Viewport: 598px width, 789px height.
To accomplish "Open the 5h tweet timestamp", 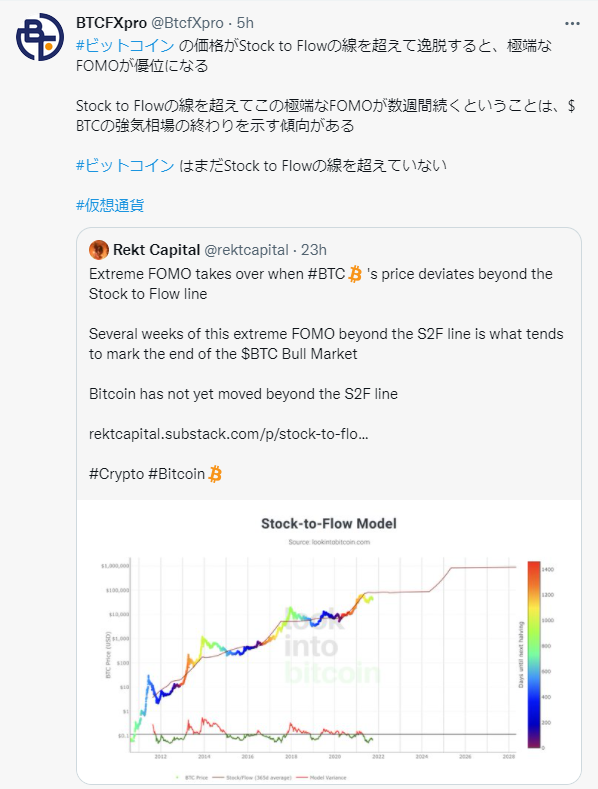I will pyautogui.click(x=245, y=23).
